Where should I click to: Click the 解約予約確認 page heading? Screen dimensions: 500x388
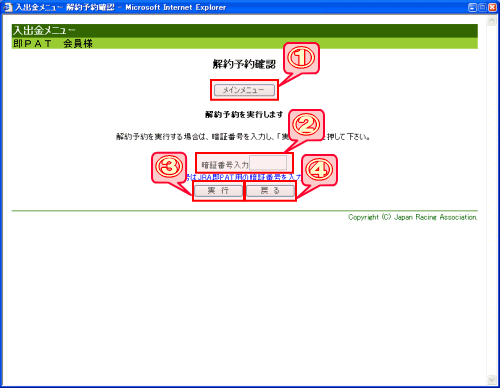click(x=244, y=64)
